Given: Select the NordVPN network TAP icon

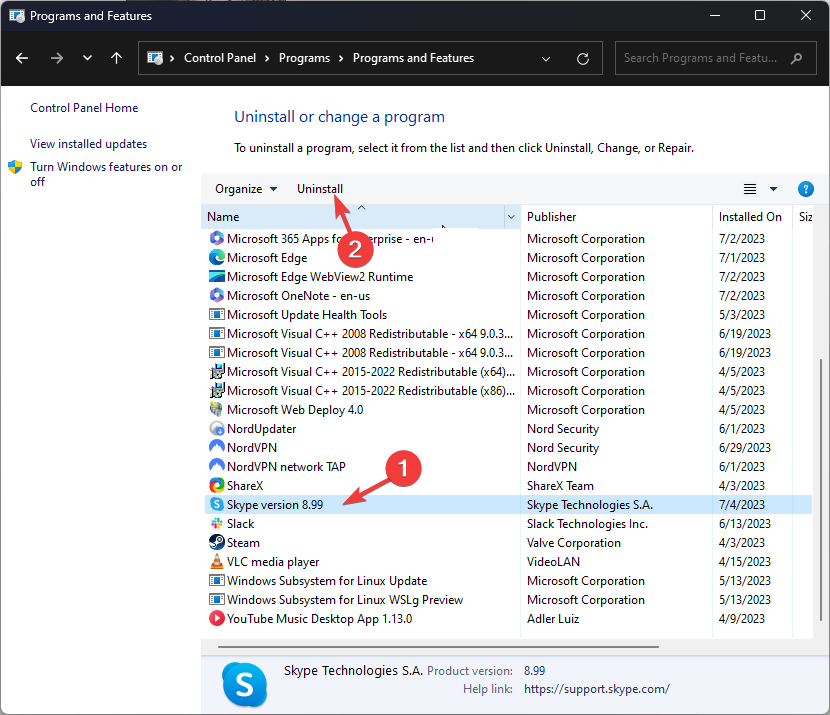Looking at the screenshot, I should (x=216, y=466).
